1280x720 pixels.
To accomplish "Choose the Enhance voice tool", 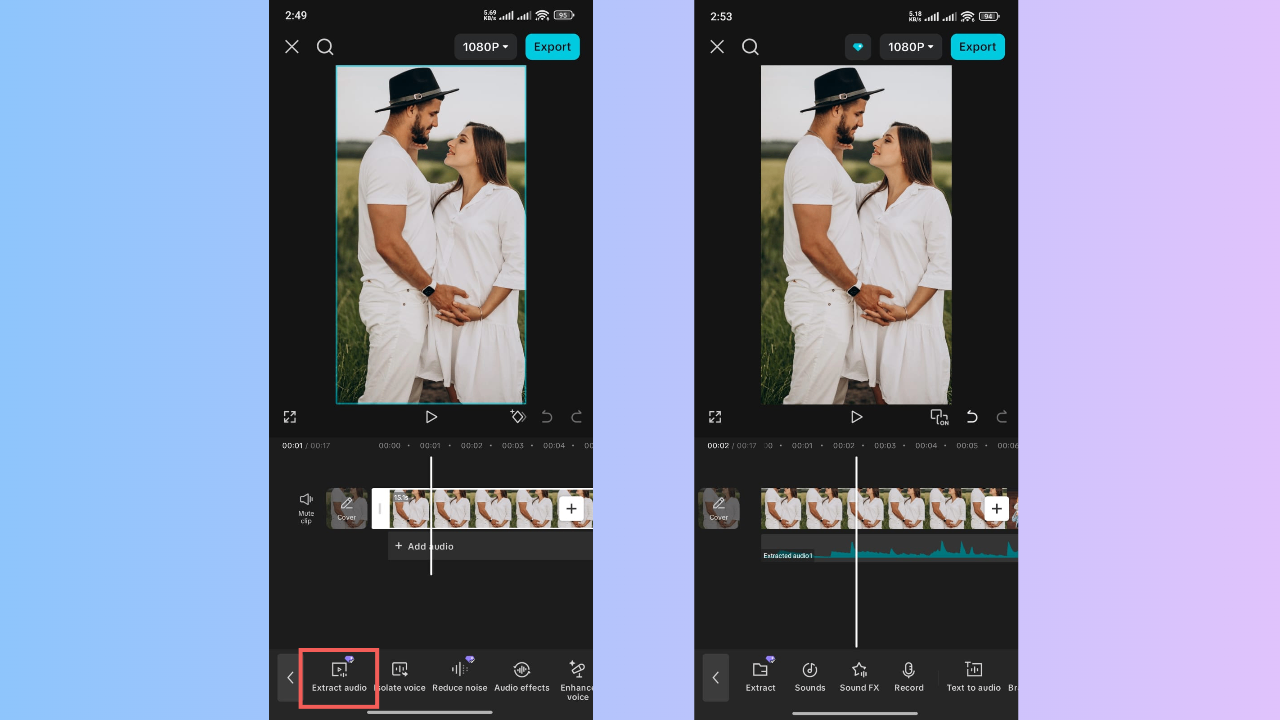I will (x=577, y=680).
